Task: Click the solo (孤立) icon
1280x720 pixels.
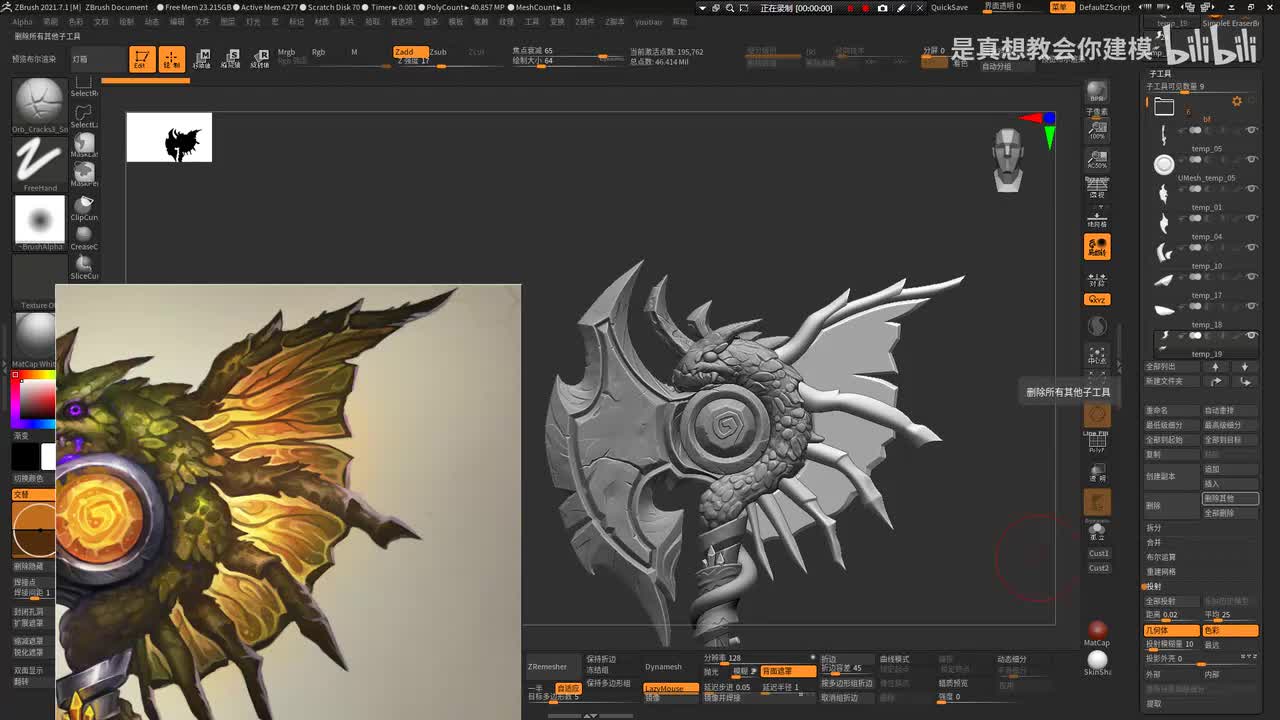Action: (1097, 531)
